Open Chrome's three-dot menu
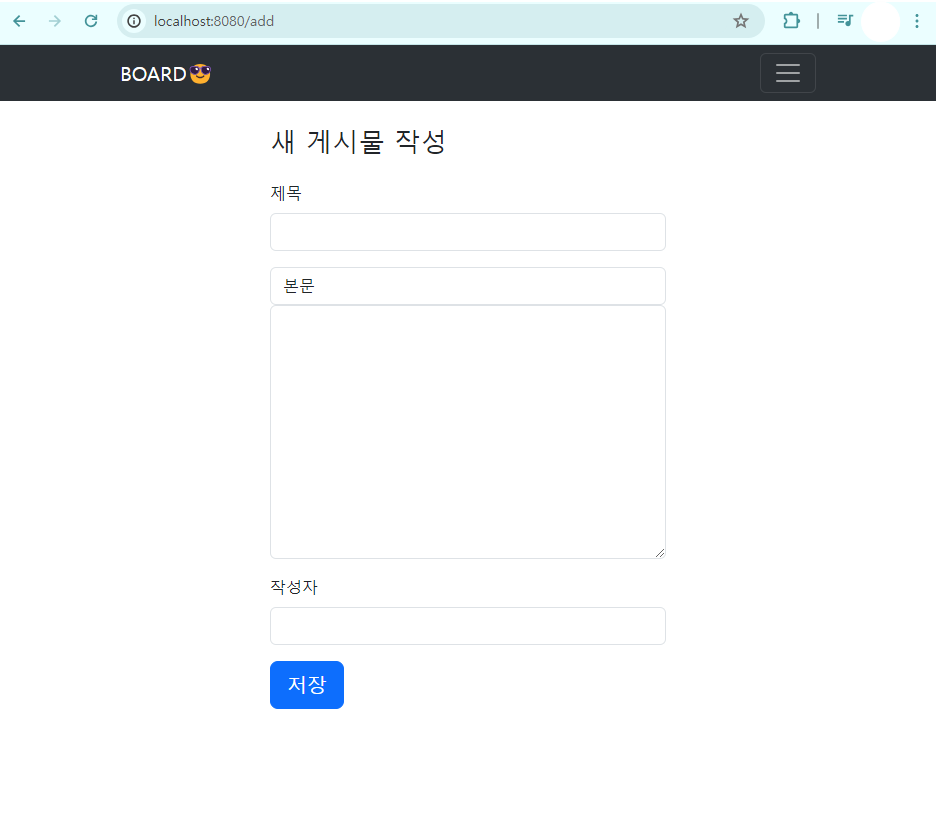The height and width of the screenshot is (821, 936). point(917,21)
